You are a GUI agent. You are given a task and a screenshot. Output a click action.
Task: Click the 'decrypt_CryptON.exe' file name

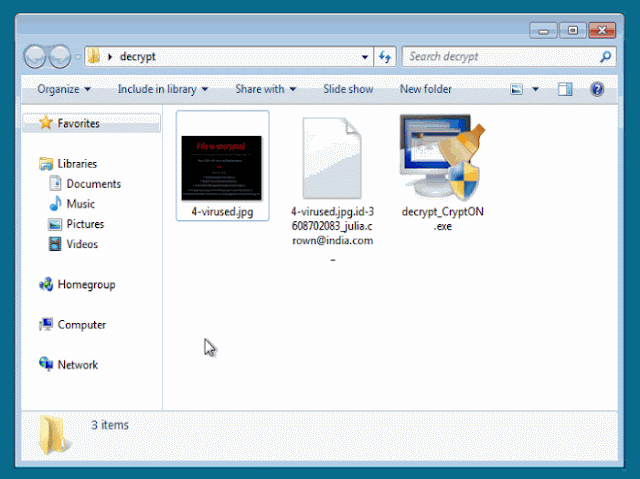click(443, 219)
